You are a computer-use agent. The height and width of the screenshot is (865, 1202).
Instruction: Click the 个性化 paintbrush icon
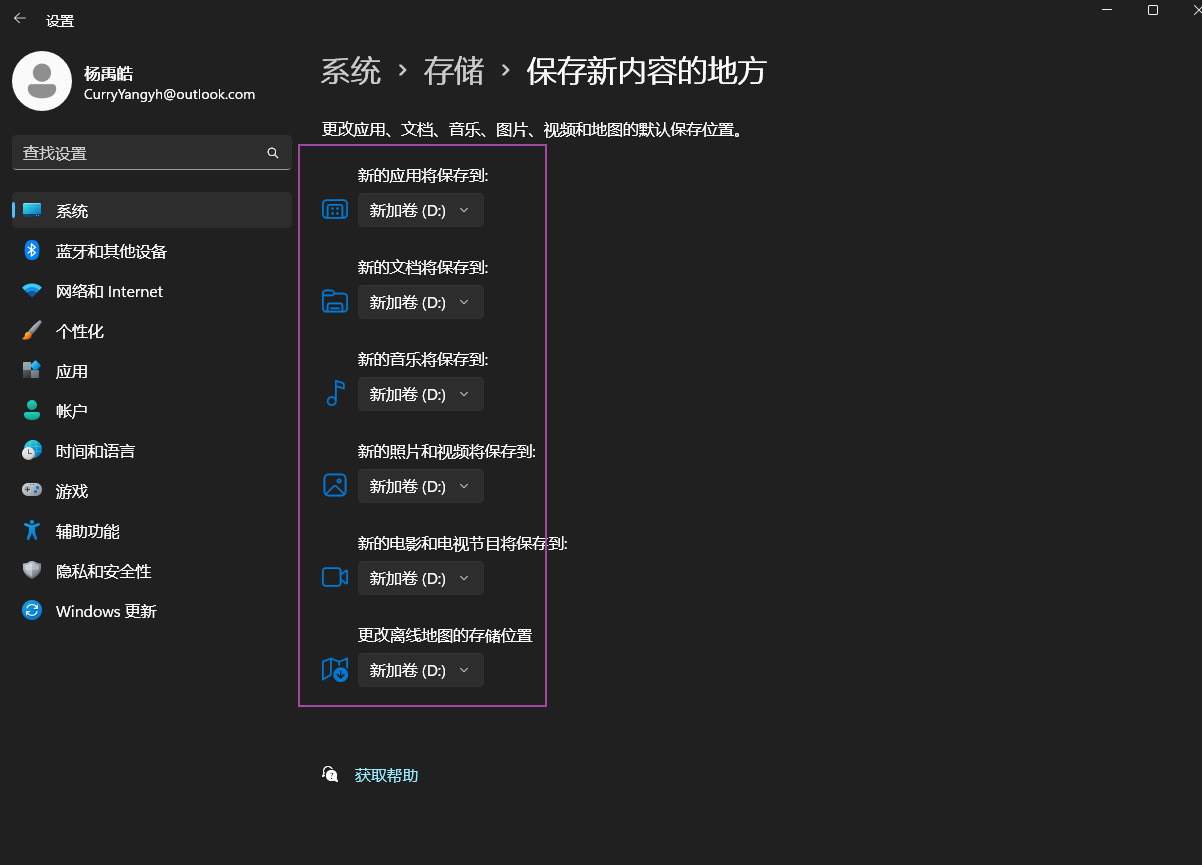click(x=32, y=331)
